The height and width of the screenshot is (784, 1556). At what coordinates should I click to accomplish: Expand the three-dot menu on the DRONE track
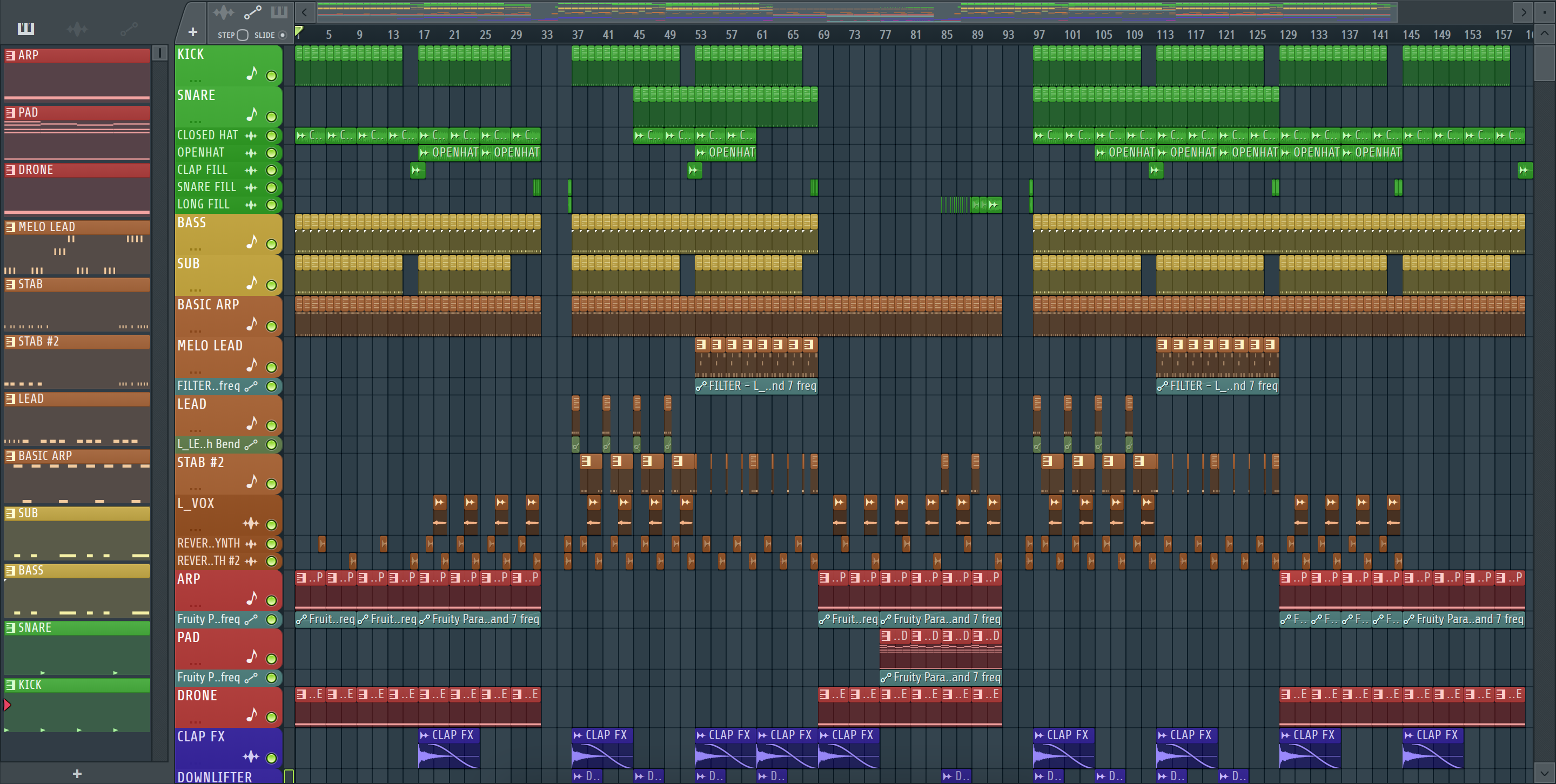[195, 722]
